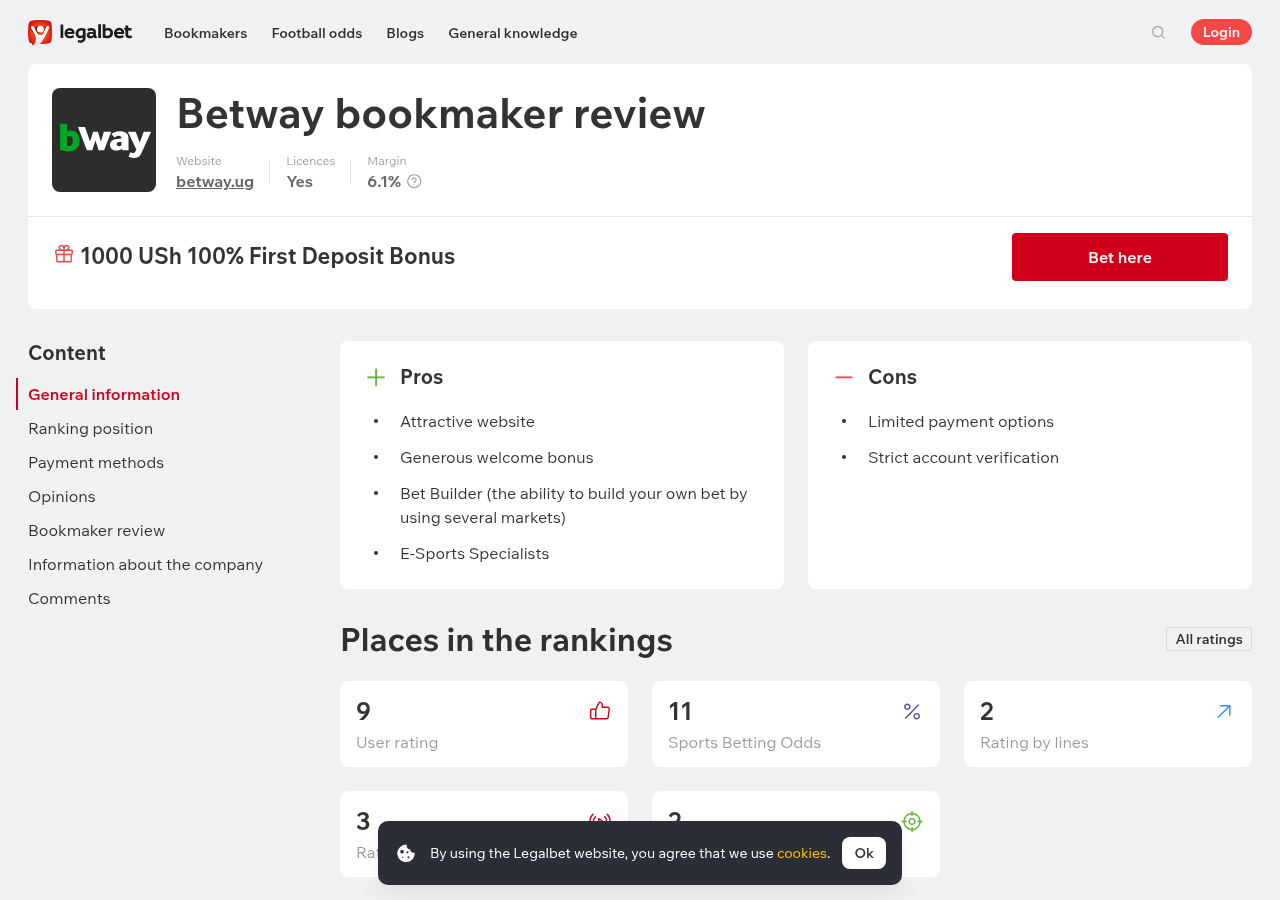Jump to Opinions section
This screenshot has height=900, width=1280.
62,496
